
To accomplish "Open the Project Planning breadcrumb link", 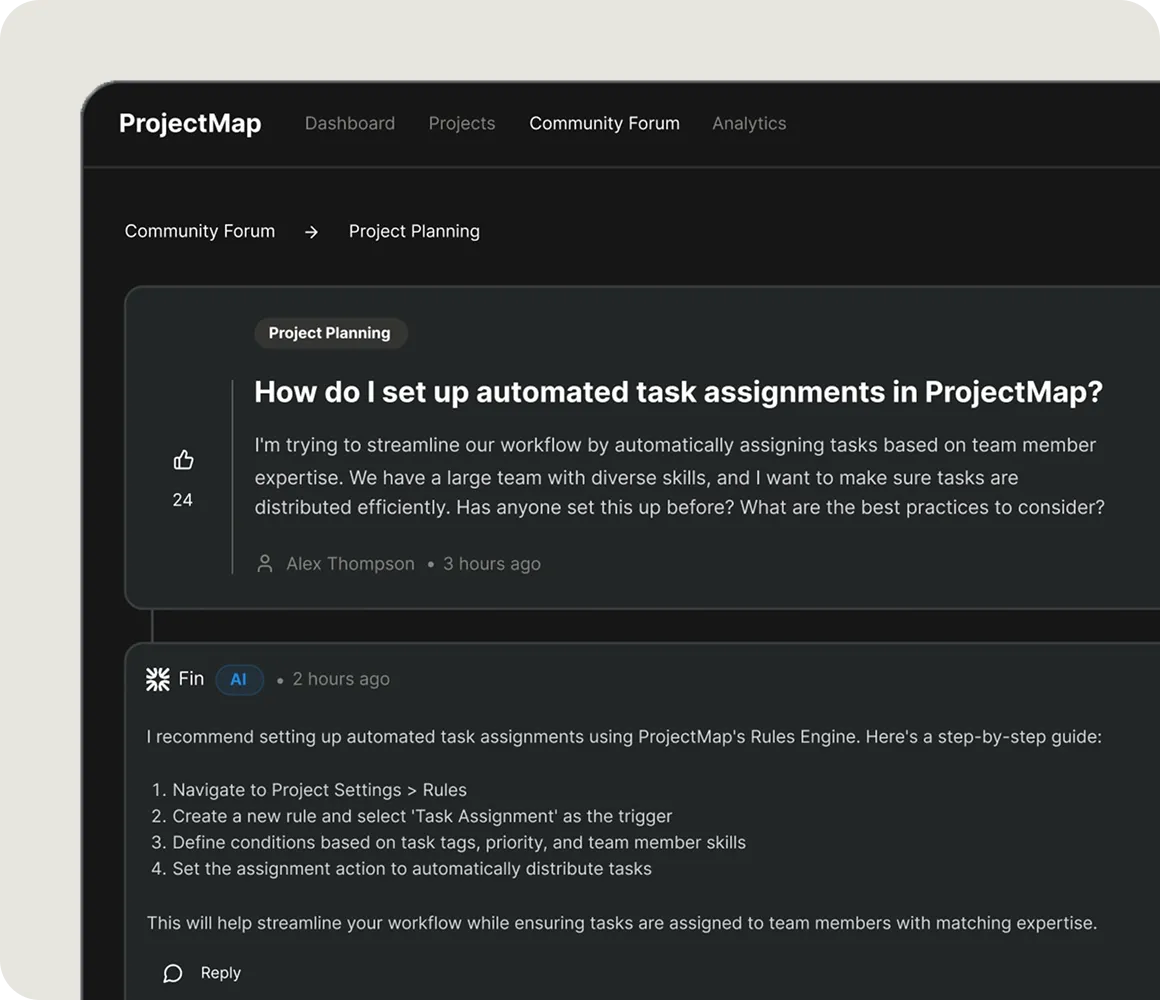I will tap(414, 231).
